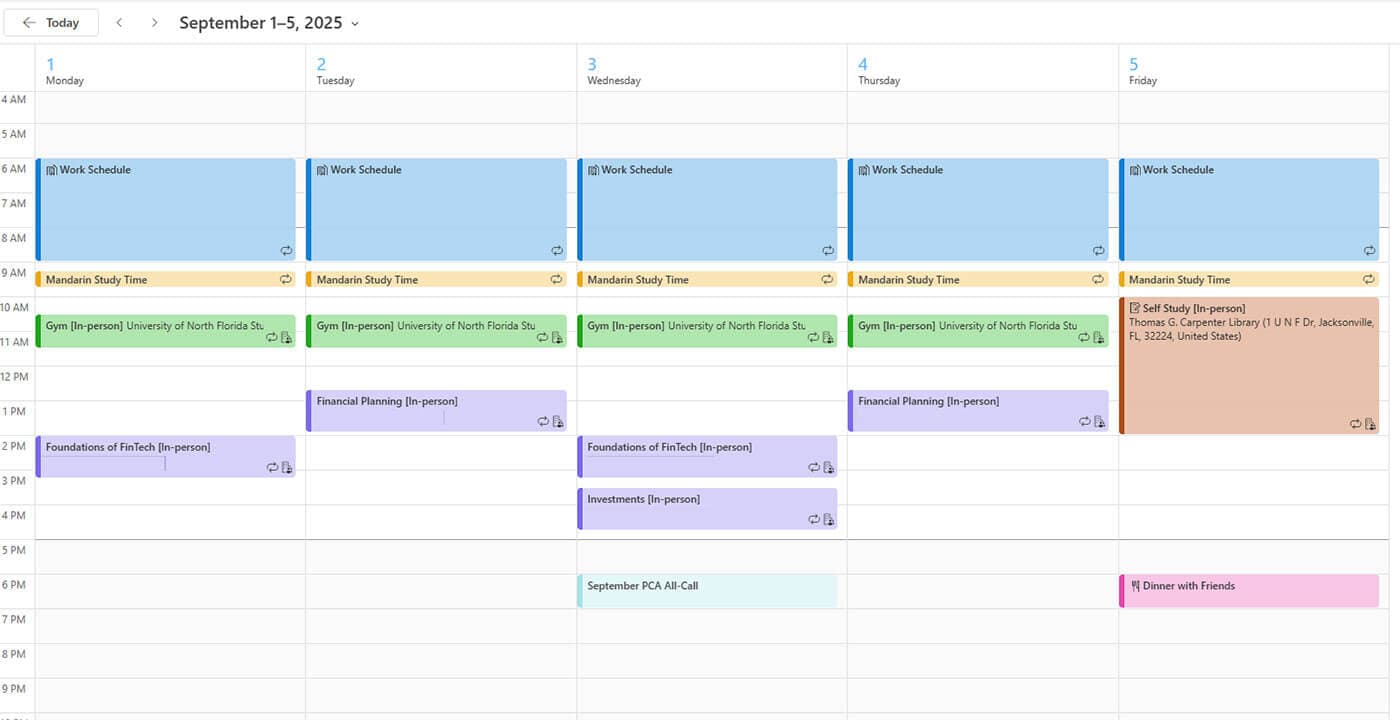Click recurrence icon on Friday's Self Study

pyautogui.click(x=1355, y=424)
